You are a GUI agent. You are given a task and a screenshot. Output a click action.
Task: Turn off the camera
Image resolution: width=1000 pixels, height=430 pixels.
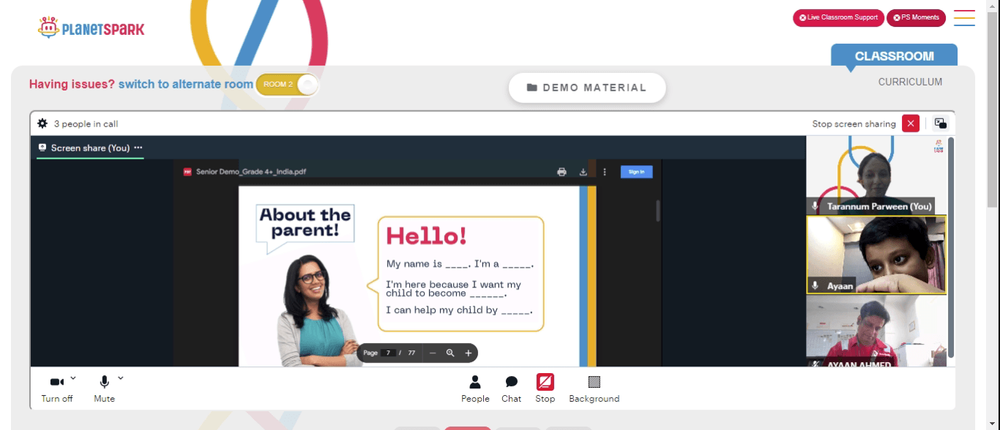(57, 389)
